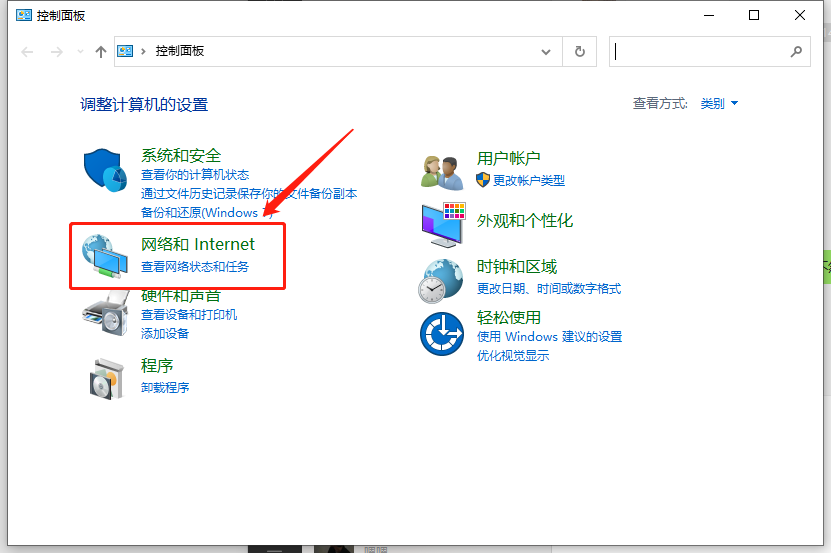Open 网络和 Internet category
The image size is (831, 553).
pos(198,244)
